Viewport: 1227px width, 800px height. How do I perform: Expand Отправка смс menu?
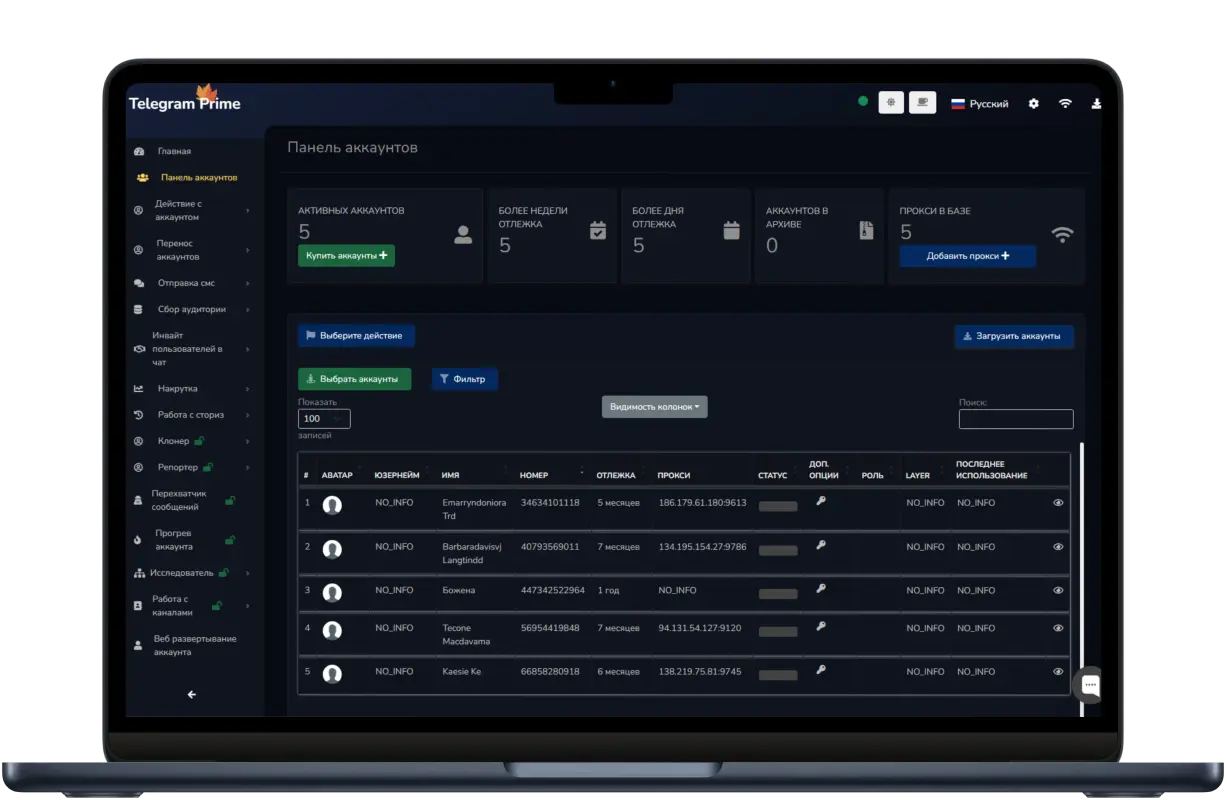click(191, 284)
